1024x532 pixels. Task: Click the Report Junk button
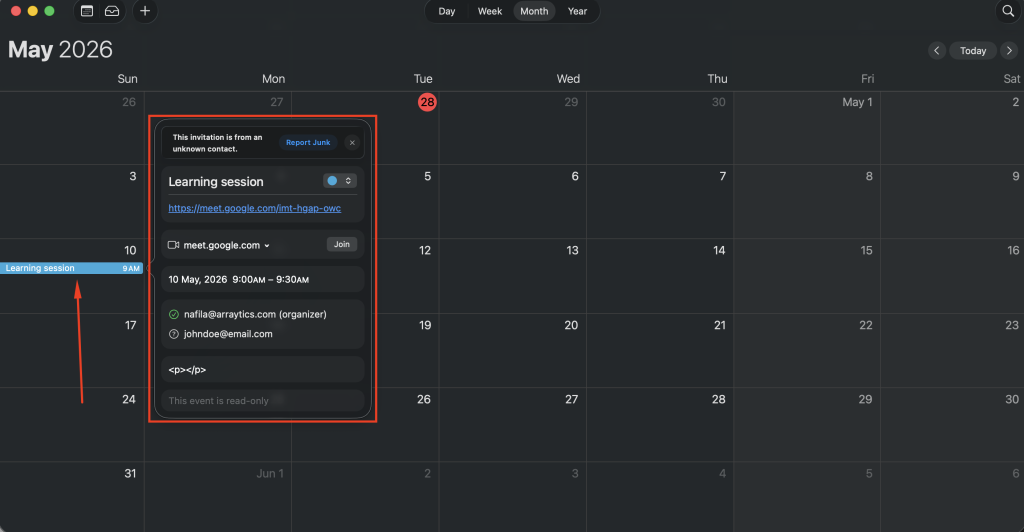point(308,143)
